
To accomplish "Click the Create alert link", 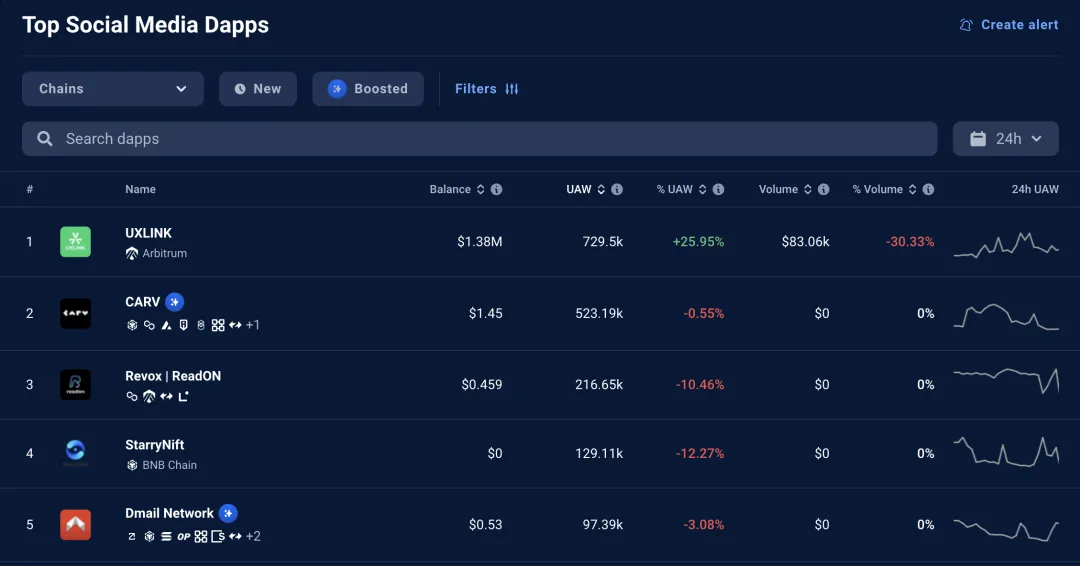I will click(1008, 25).
